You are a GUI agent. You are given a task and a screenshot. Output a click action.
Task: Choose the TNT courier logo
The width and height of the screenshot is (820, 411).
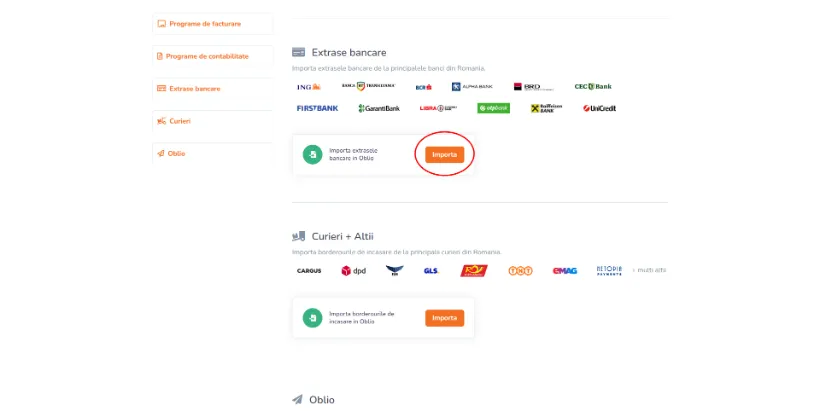[x=520, y=271]
